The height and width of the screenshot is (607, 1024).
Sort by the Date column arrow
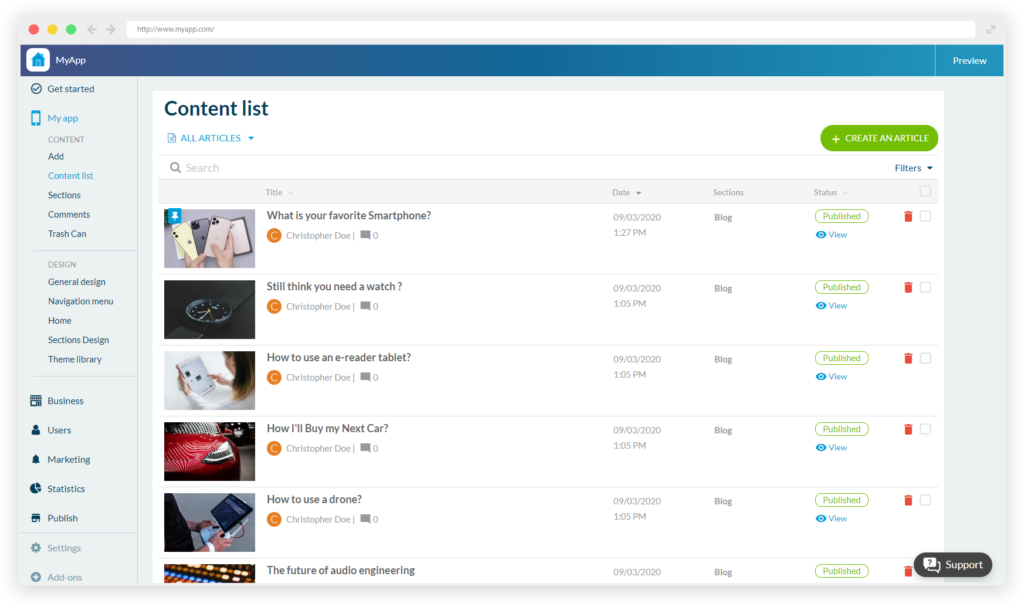(638, 193)
